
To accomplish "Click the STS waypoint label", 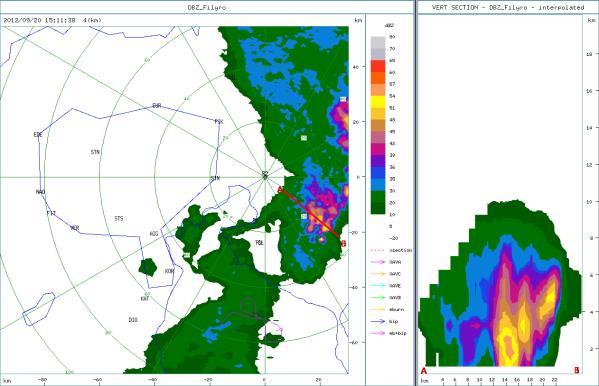I will [x=119, y=218].
